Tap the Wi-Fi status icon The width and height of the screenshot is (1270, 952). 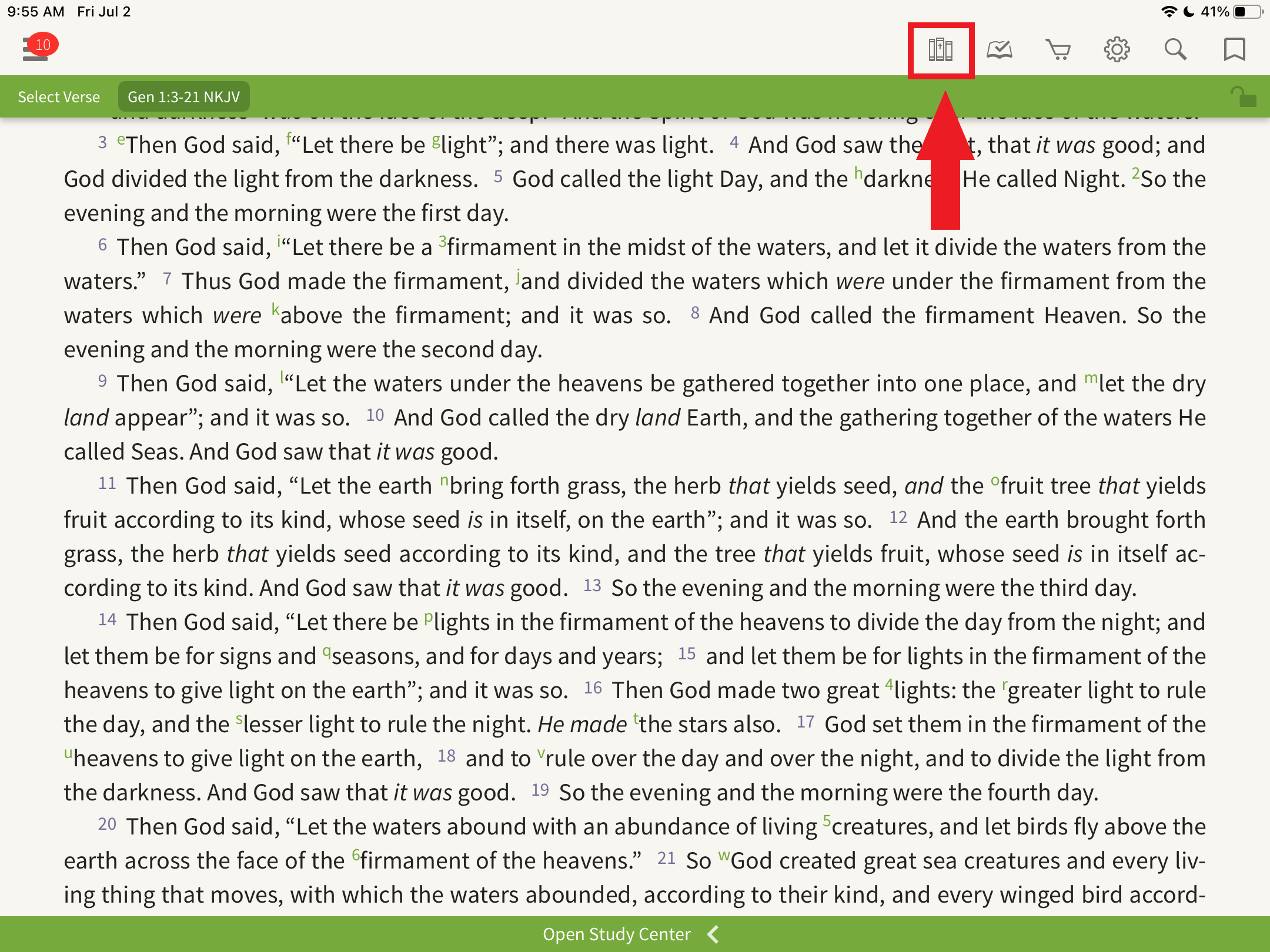(x=1169, y=12)
